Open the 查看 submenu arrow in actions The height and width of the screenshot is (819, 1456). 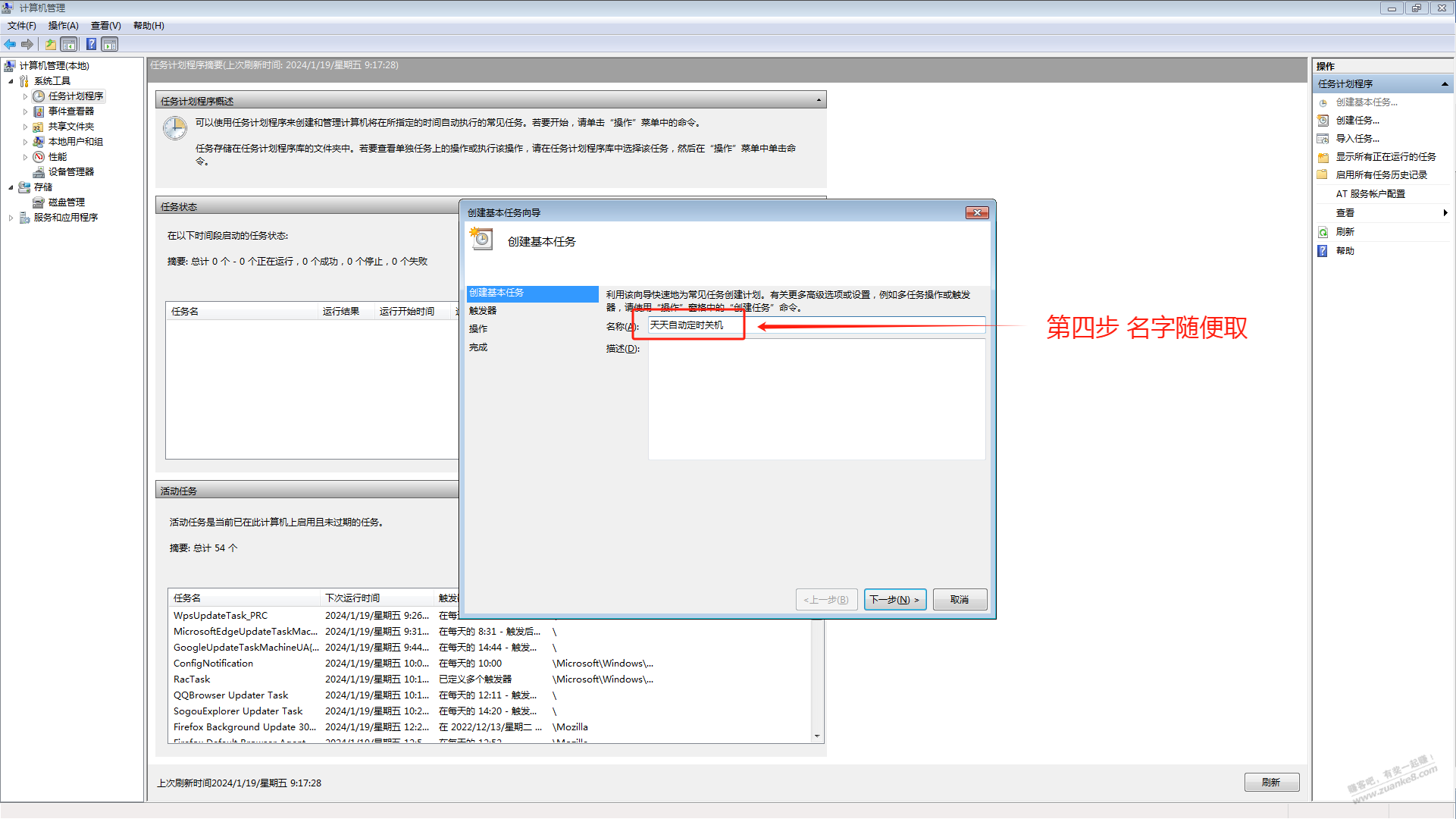tap(1445, 213)
